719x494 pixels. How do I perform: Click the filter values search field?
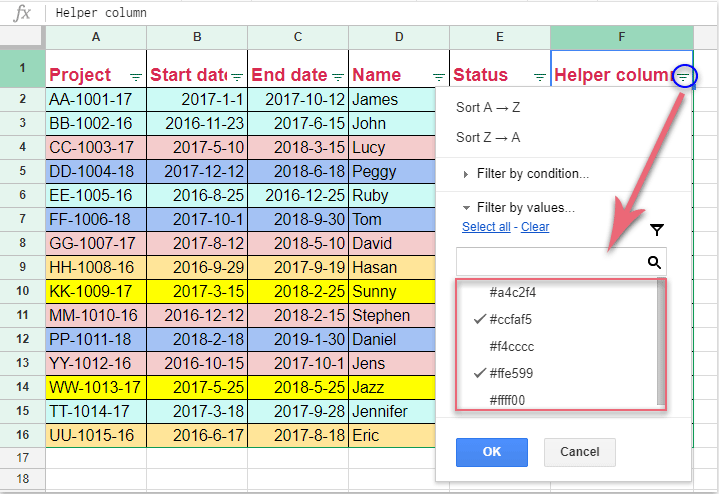click(551, 262)
